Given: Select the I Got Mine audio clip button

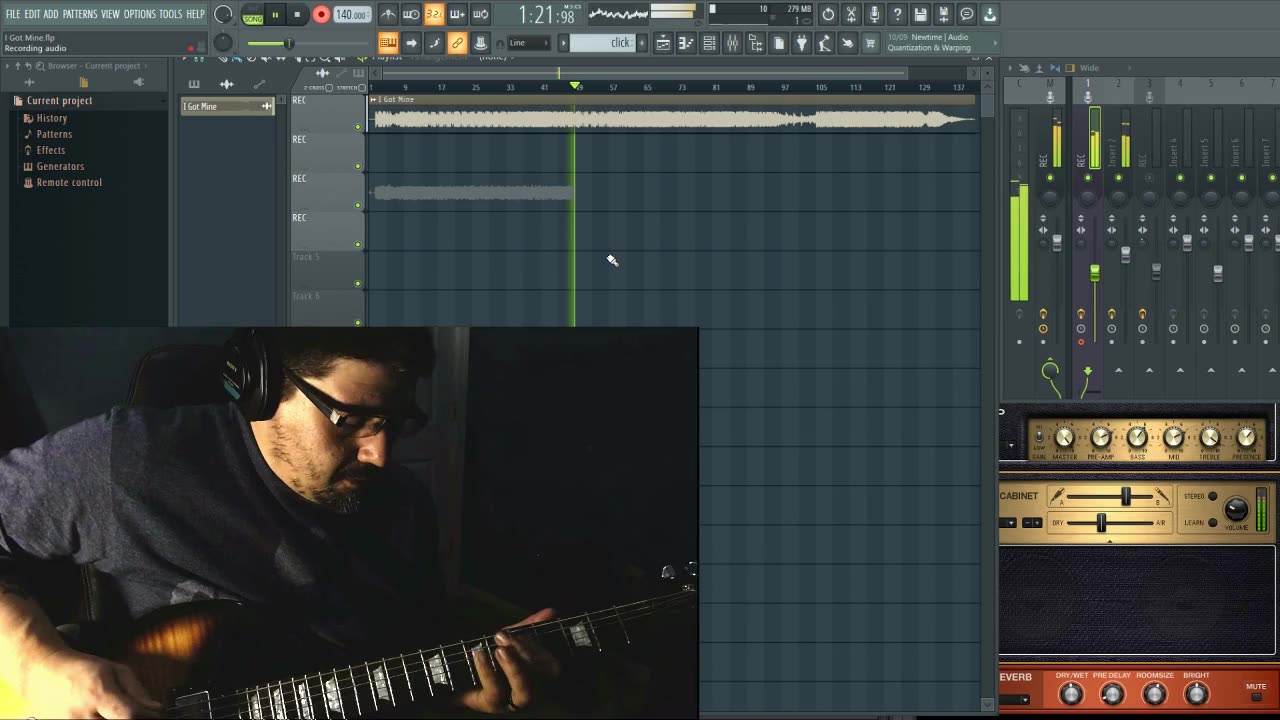Looking at the screenshot, I should [227, 106].
